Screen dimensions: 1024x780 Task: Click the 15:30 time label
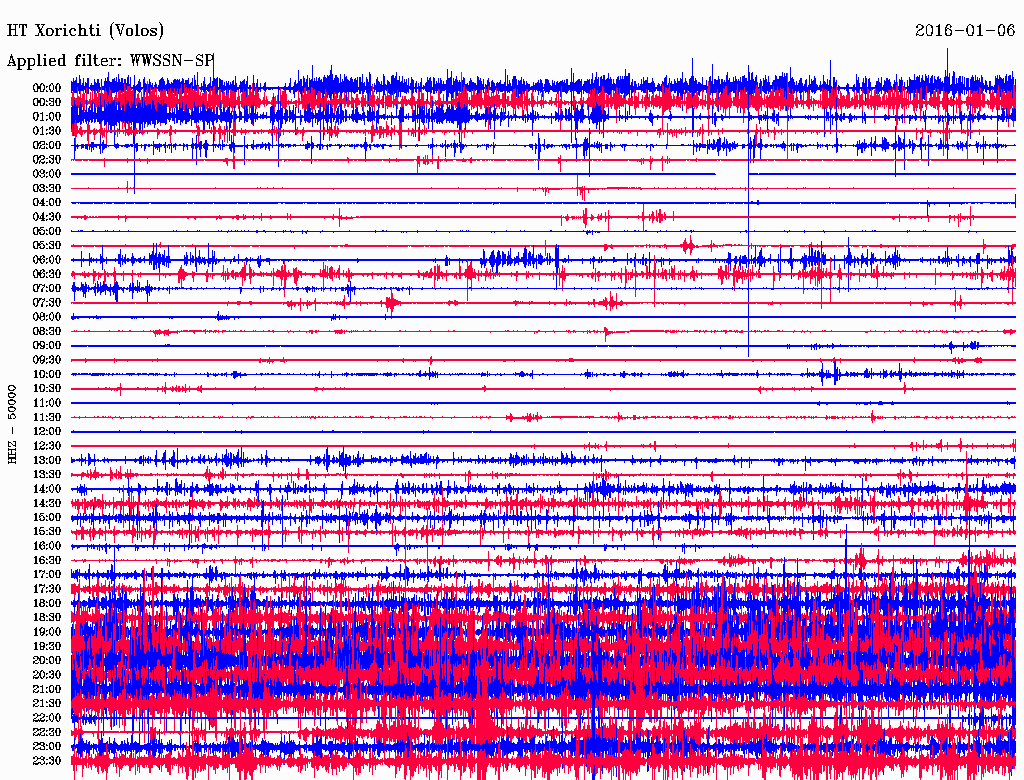[x=47, y=532]
